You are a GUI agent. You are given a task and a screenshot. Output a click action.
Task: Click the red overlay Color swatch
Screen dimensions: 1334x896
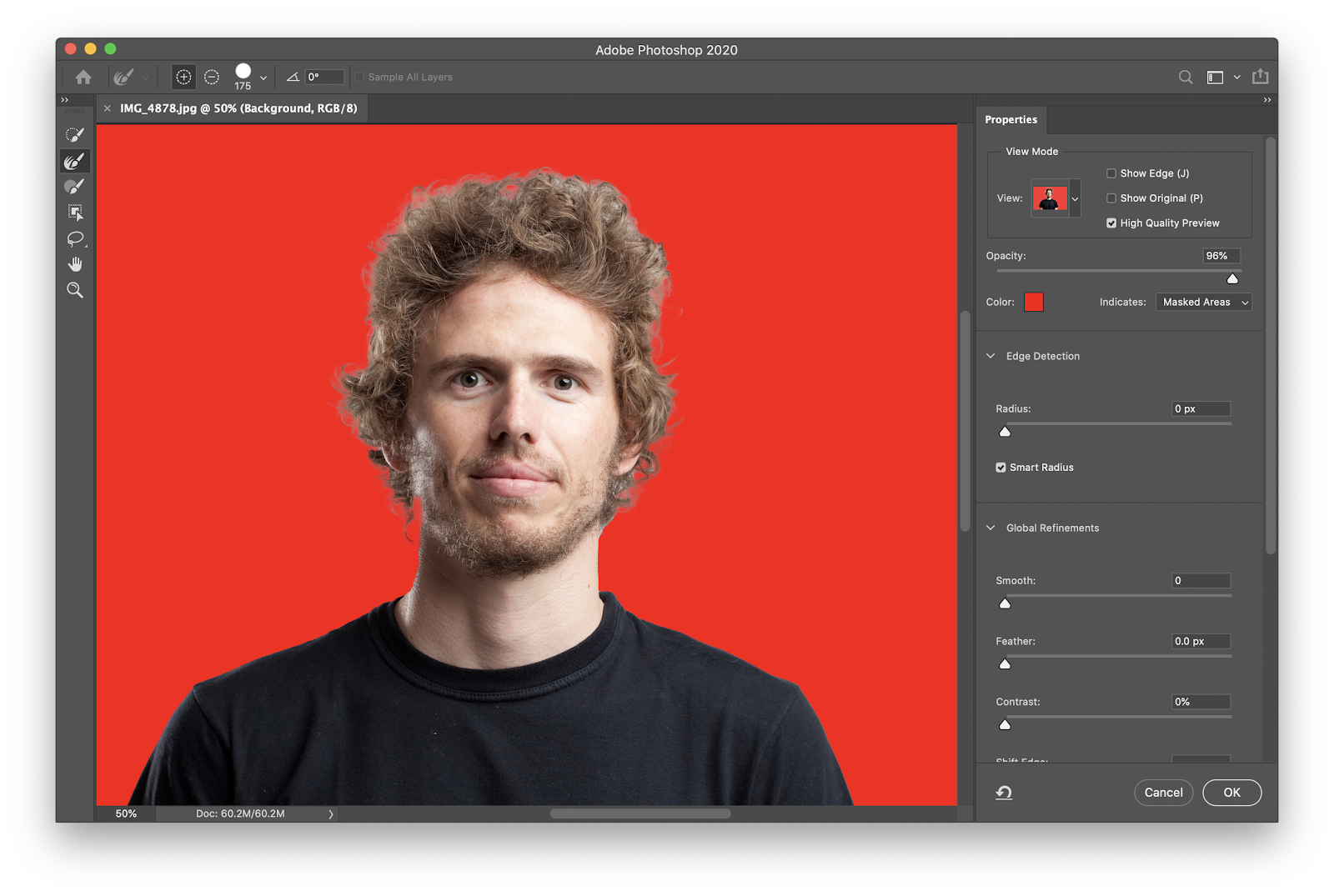(1033, 303)
